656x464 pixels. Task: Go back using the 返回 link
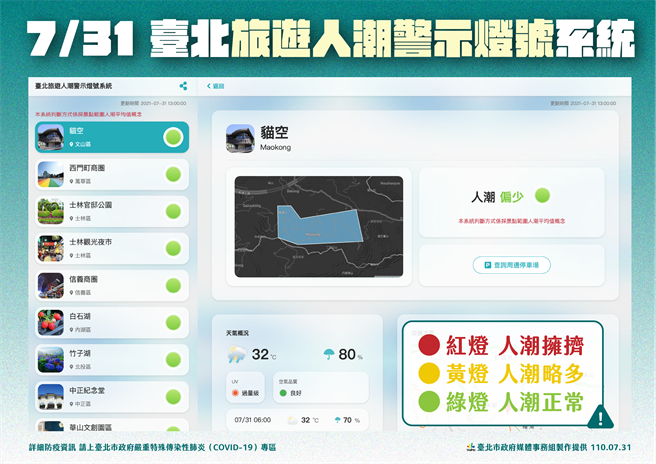coord(215,86)
